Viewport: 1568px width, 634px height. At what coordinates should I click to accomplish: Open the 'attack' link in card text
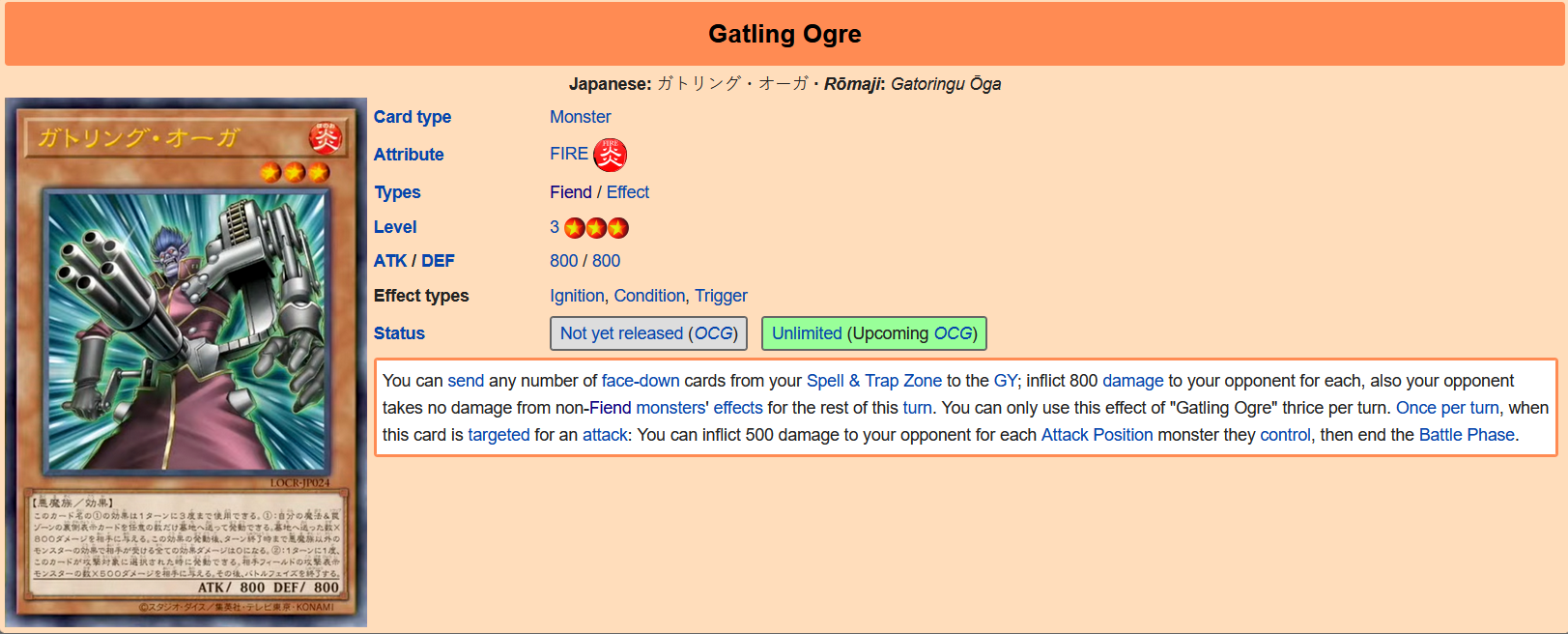(x=605, y=435)
